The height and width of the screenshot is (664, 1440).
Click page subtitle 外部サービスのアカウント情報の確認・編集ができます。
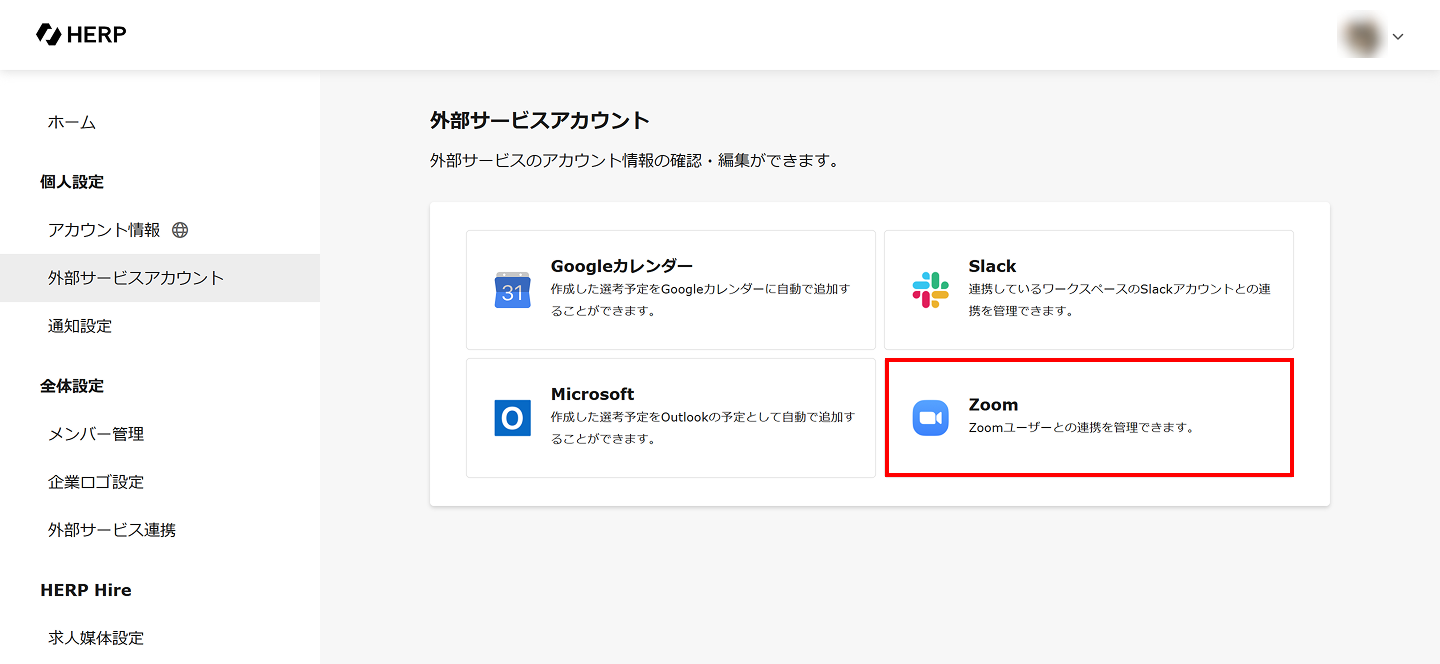[634, 160]
